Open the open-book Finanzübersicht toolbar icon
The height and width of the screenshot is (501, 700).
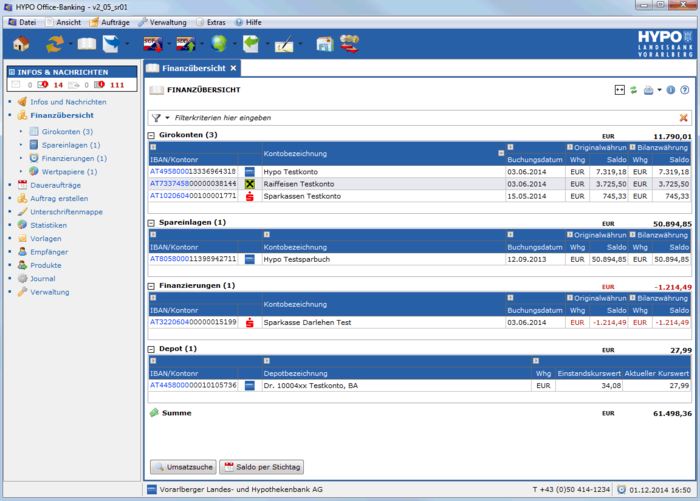pos(87,44)
